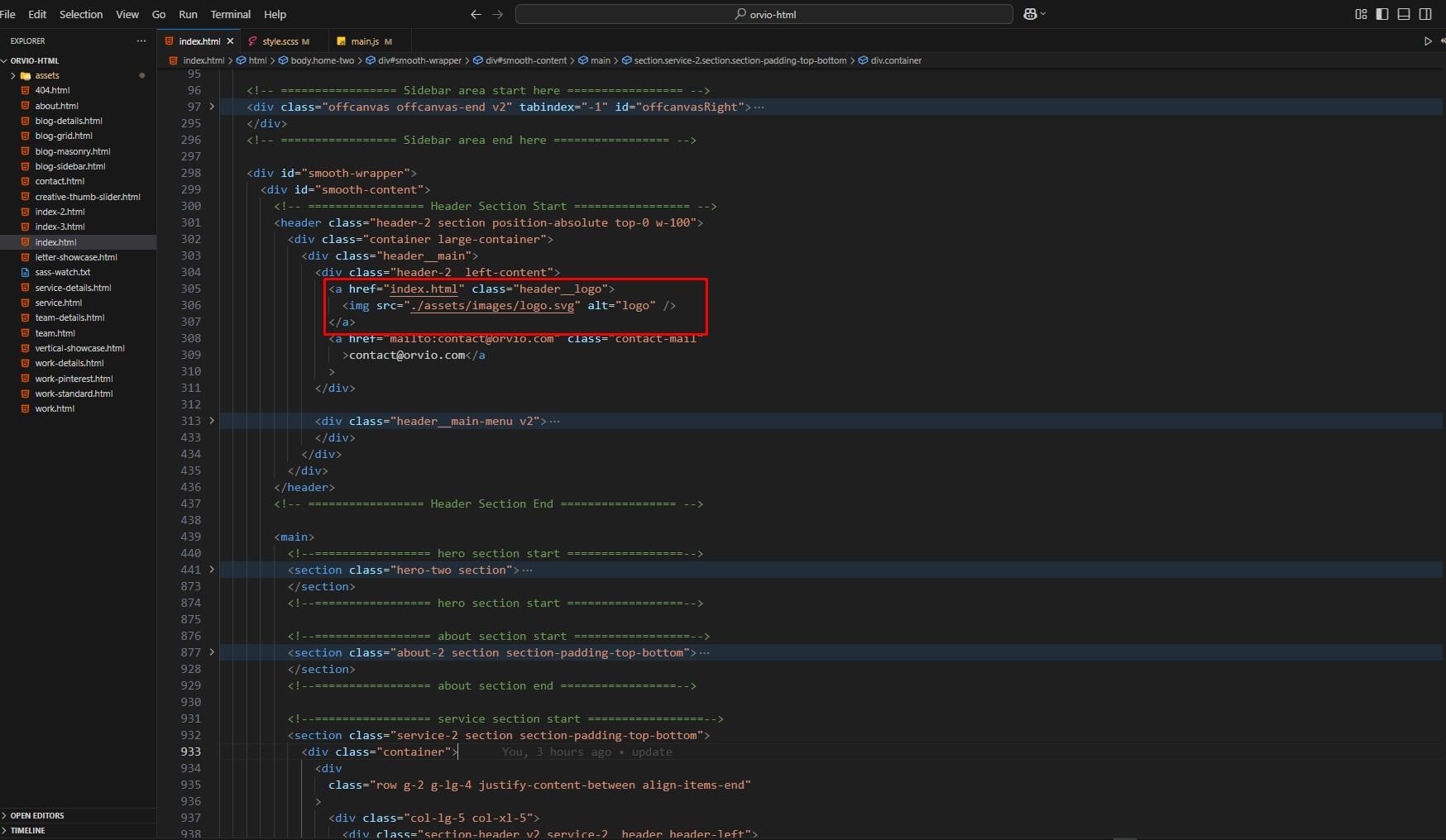The height and width of the screenshot is (840, 1446).
Task: Click the Run play icon
Action: tap(1428, 41)
